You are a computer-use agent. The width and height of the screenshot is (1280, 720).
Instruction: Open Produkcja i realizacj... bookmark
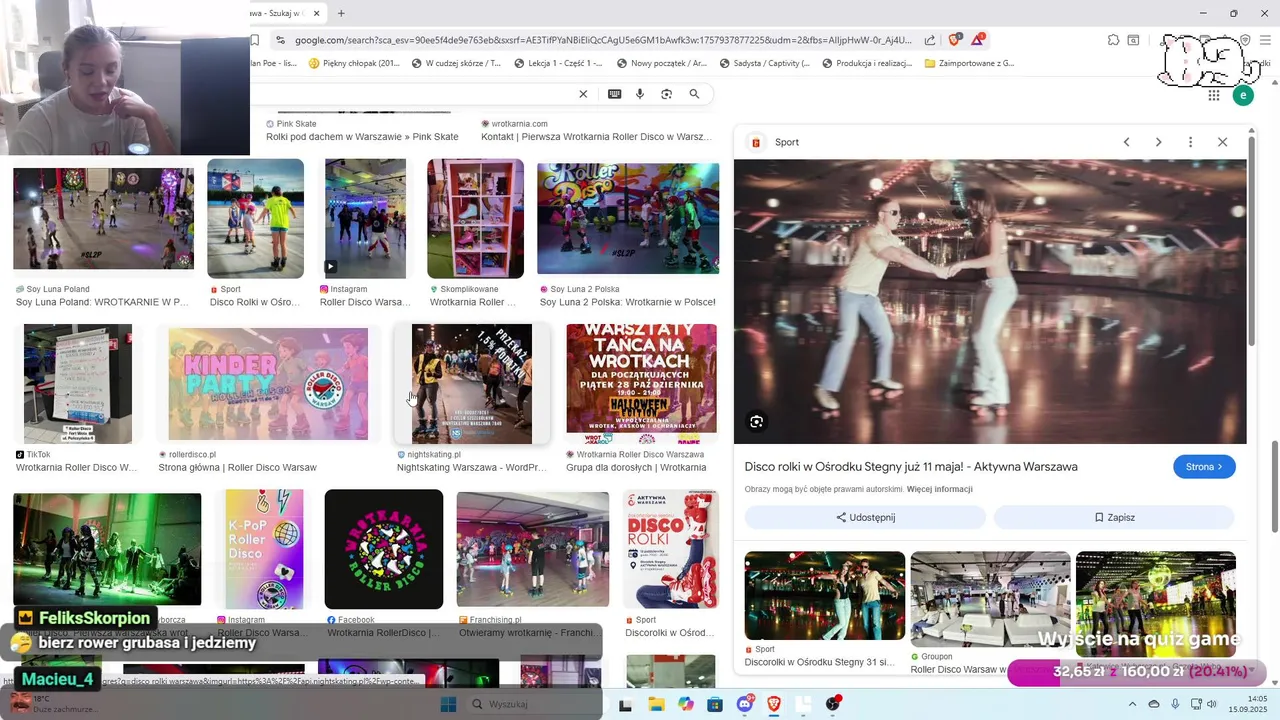pyautogui.click(x=867, y=63)
